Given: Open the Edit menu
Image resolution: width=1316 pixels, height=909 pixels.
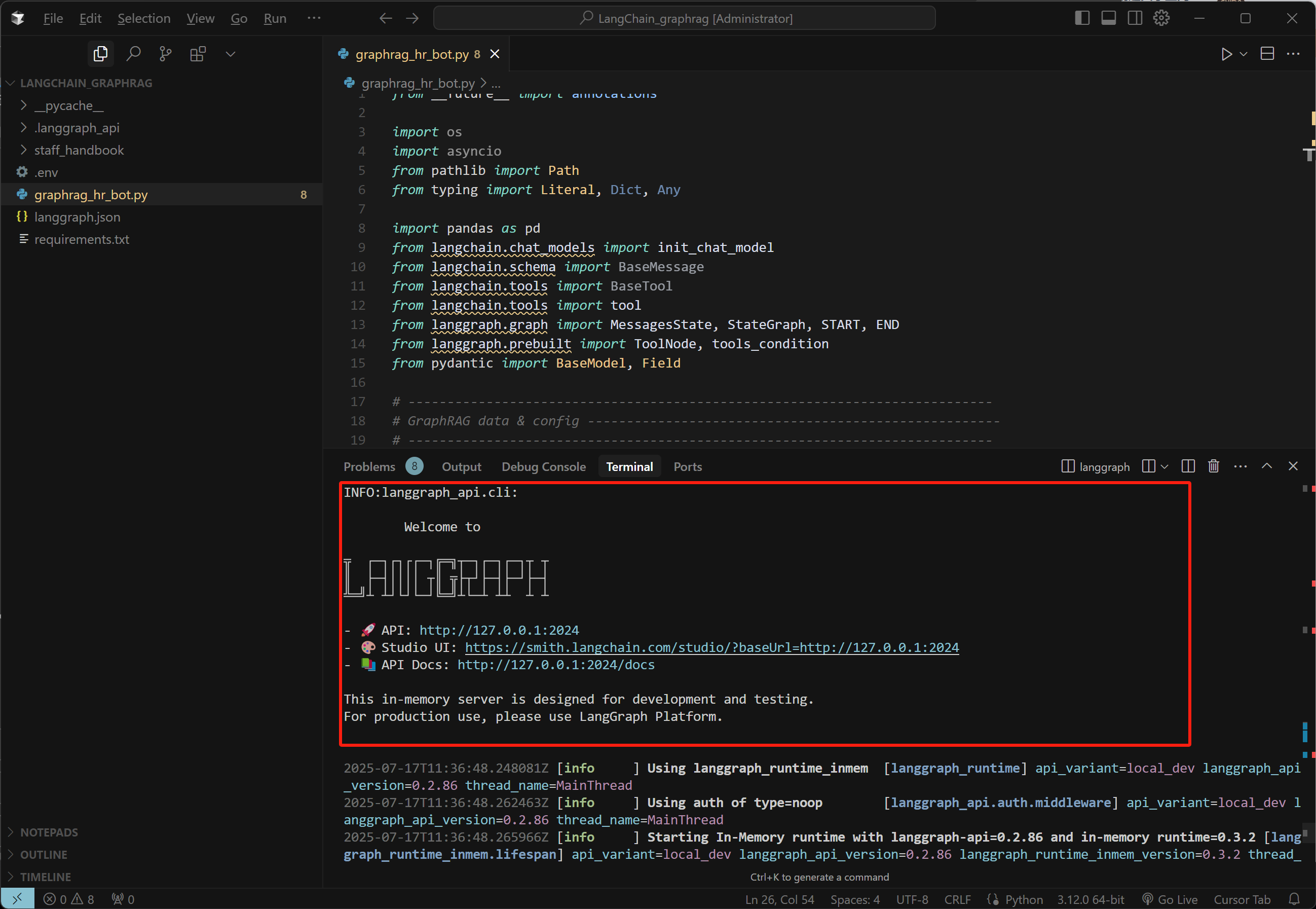Looking at the screenshot, I should (90, 18).
